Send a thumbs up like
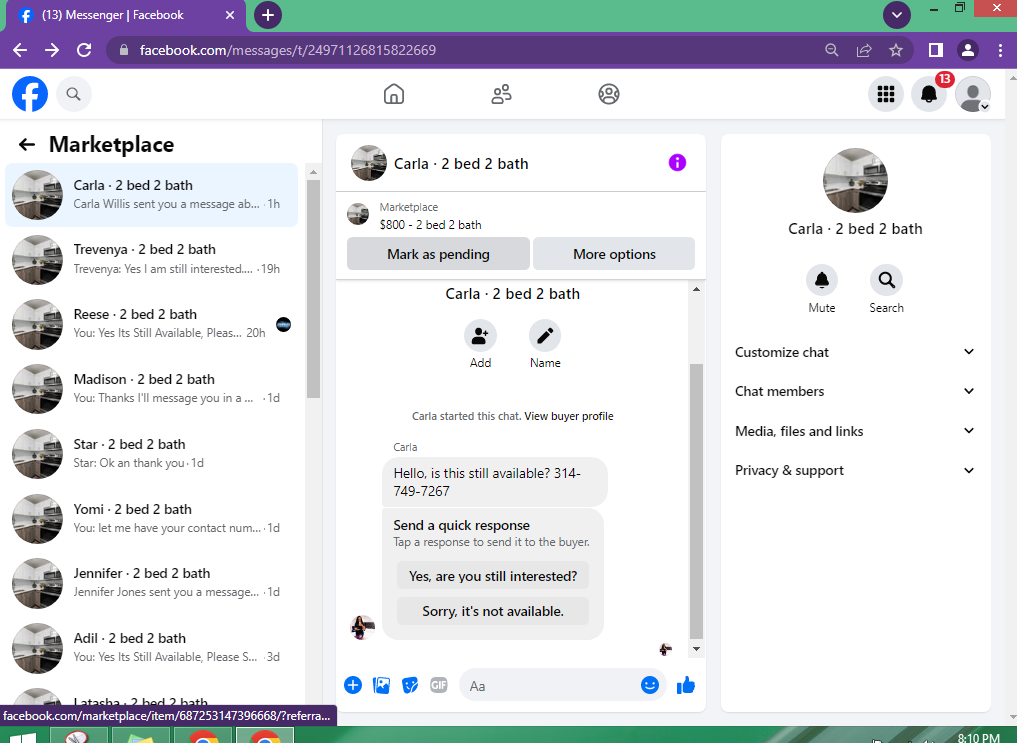 point(686,685)
